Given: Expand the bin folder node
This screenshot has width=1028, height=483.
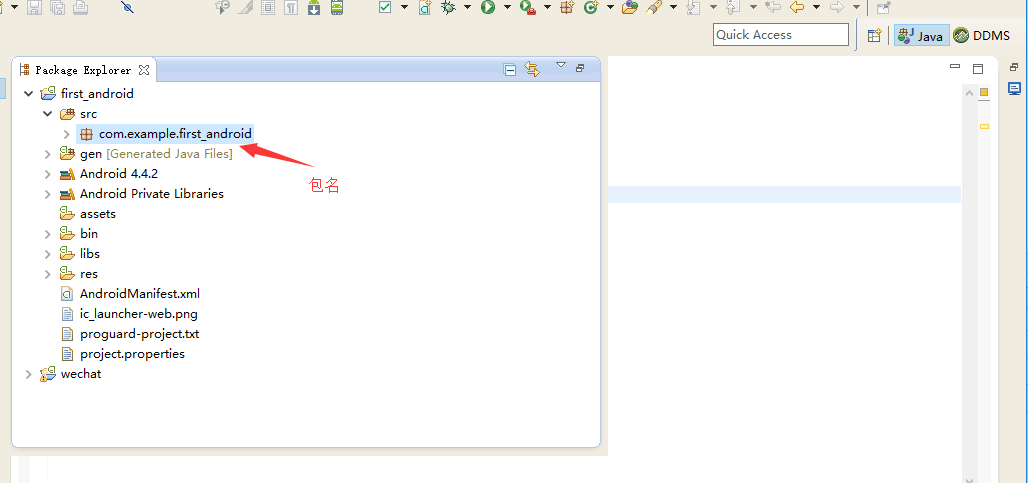Looking at the screenshot, I should tap(47, 234).
